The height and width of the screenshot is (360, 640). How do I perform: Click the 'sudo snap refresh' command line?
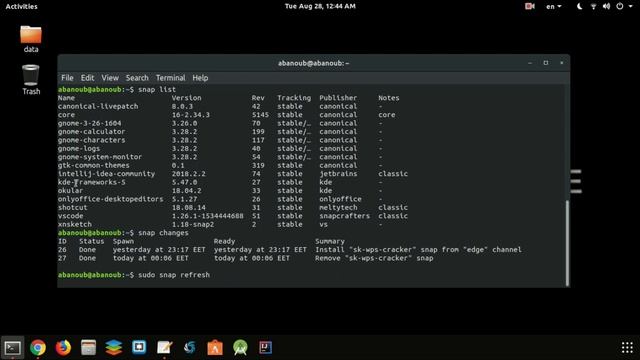pos(174,275)
